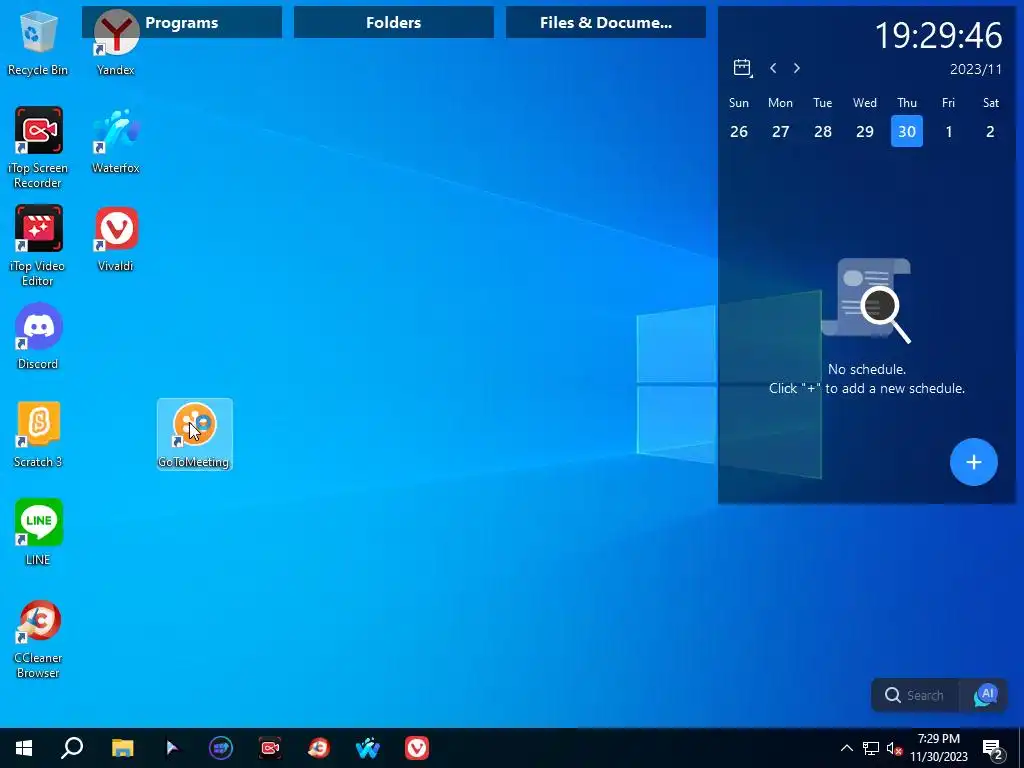Open the Folders tab at top
The image size is (1024, 768).
pos(393,22)
